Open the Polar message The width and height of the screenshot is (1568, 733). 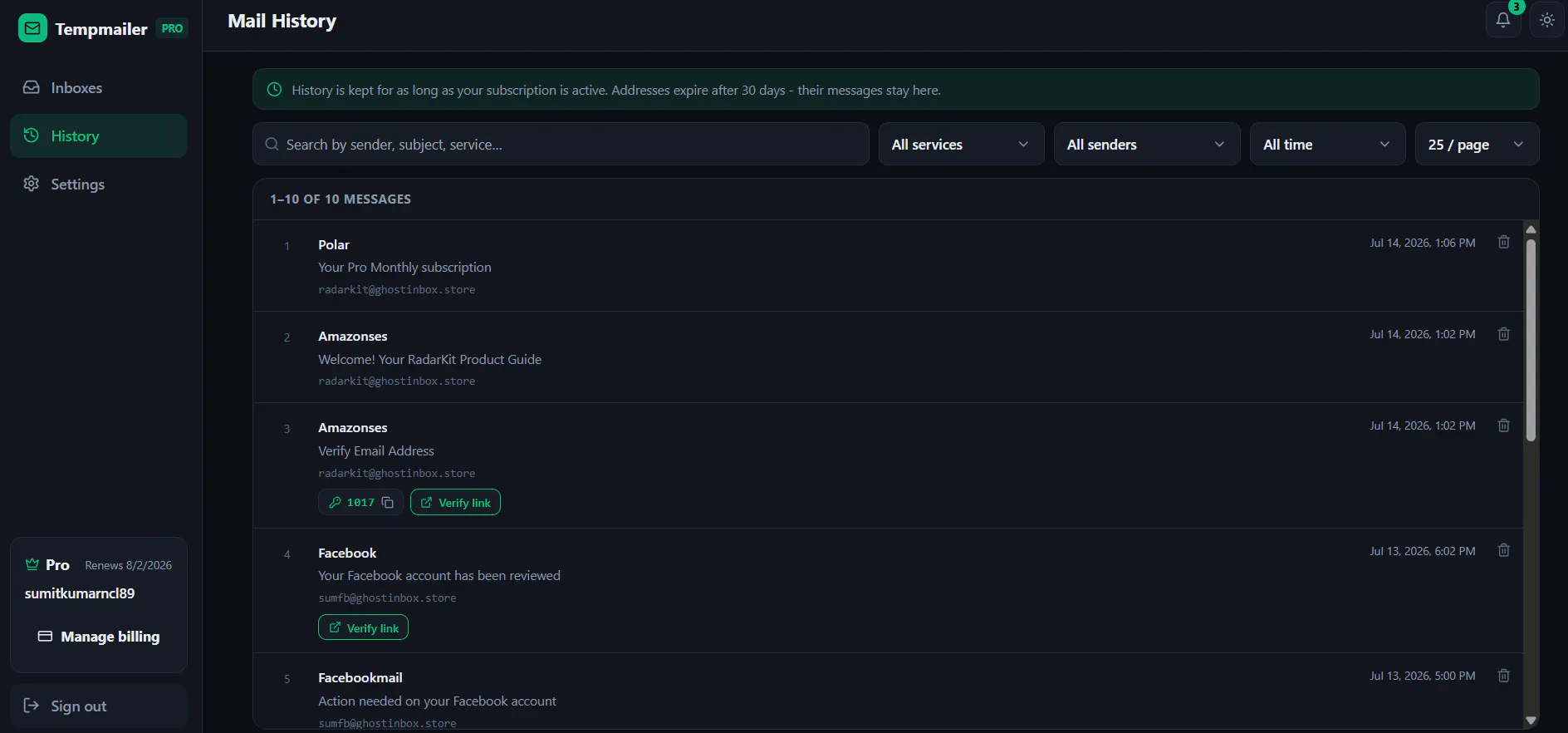888,266
